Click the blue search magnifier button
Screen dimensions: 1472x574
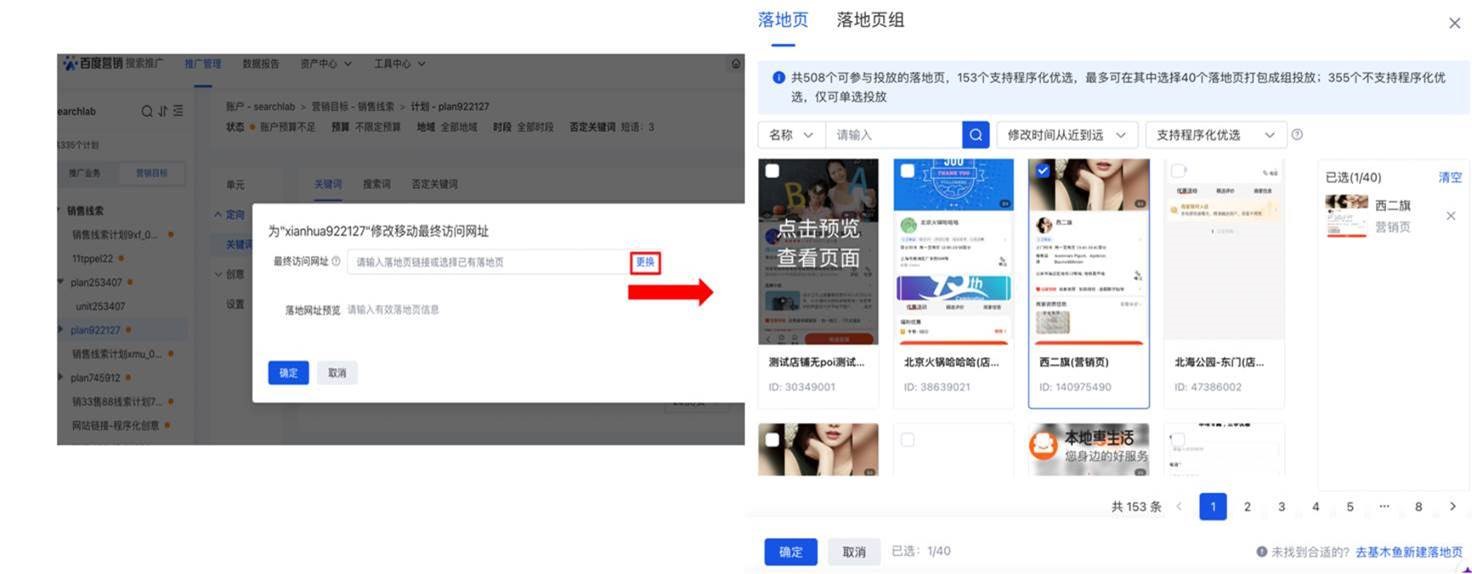coord(975,135)
